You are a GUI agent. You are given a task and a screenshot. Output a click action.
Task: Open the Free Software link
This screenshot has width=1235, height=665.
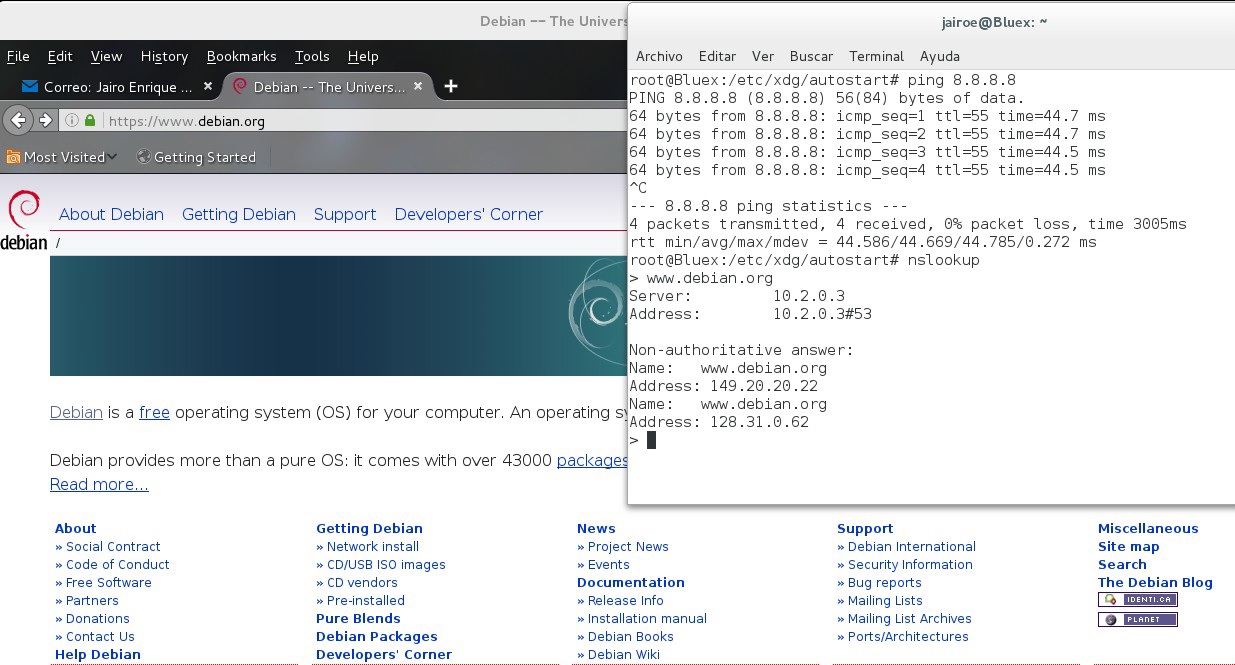(x=109, y=582)
